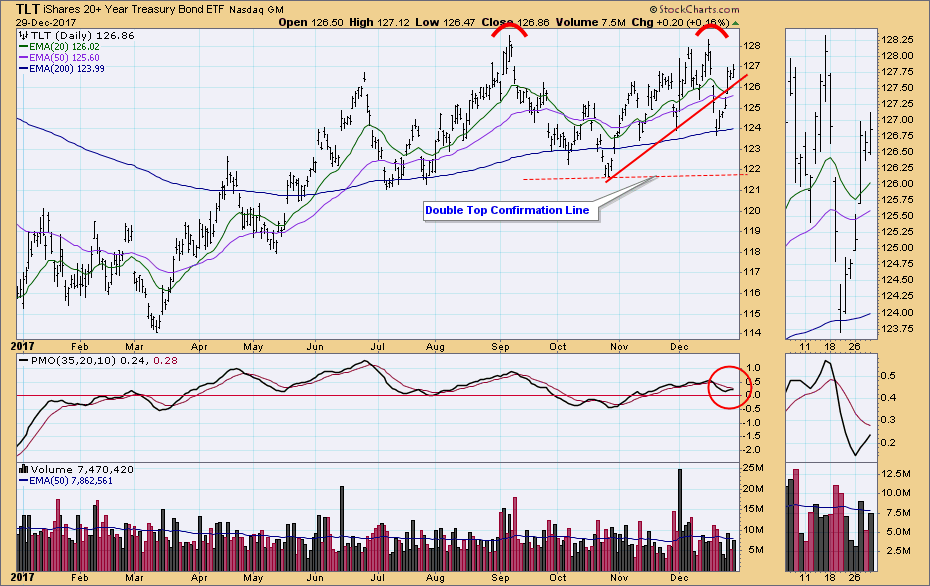Click the 12.5M label on the volume zoom axis
The width and height of the screenshot is (930, 586).
(x=897, y=473)
